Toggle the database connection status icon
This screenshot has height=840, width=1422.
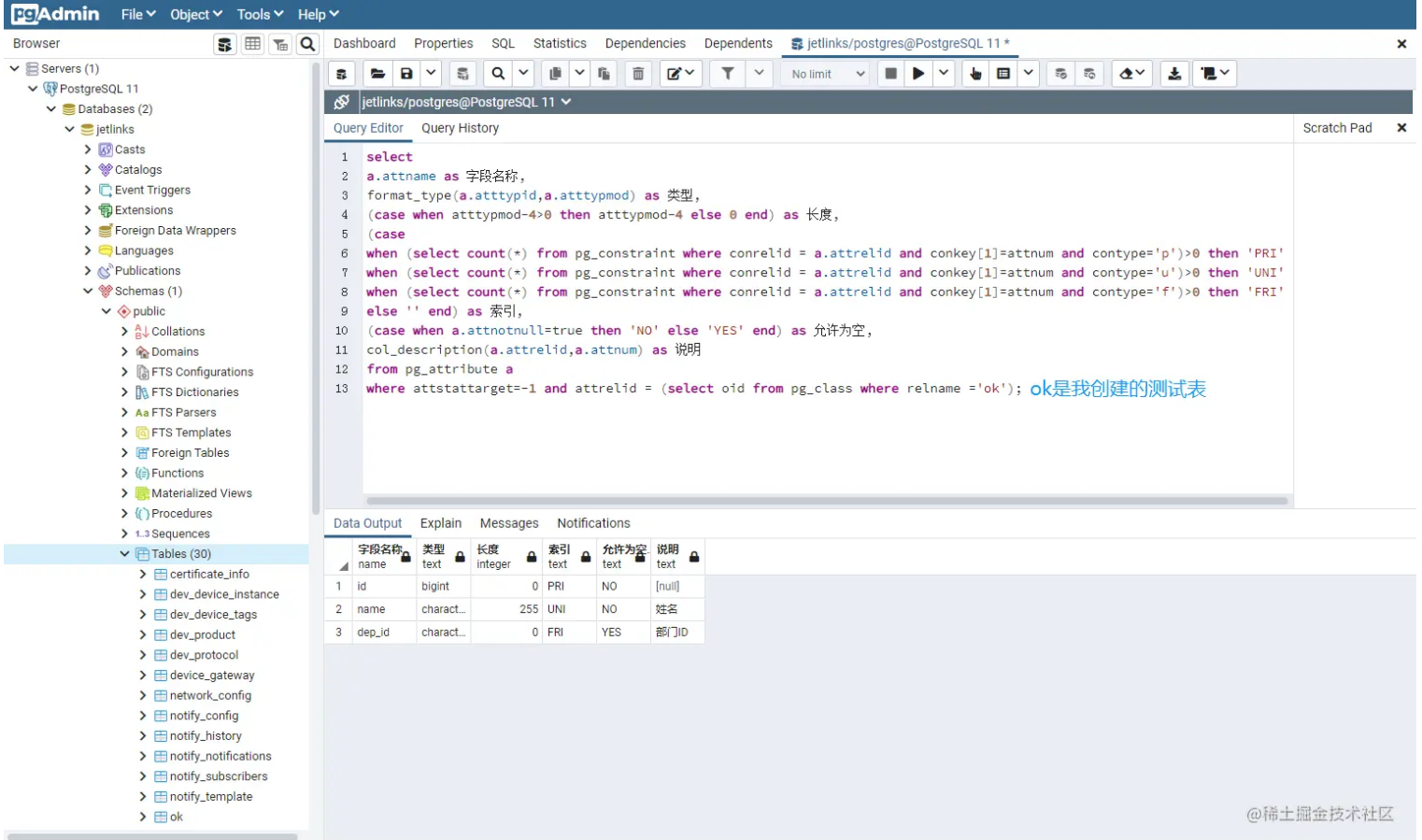click(x=342, y=102)
